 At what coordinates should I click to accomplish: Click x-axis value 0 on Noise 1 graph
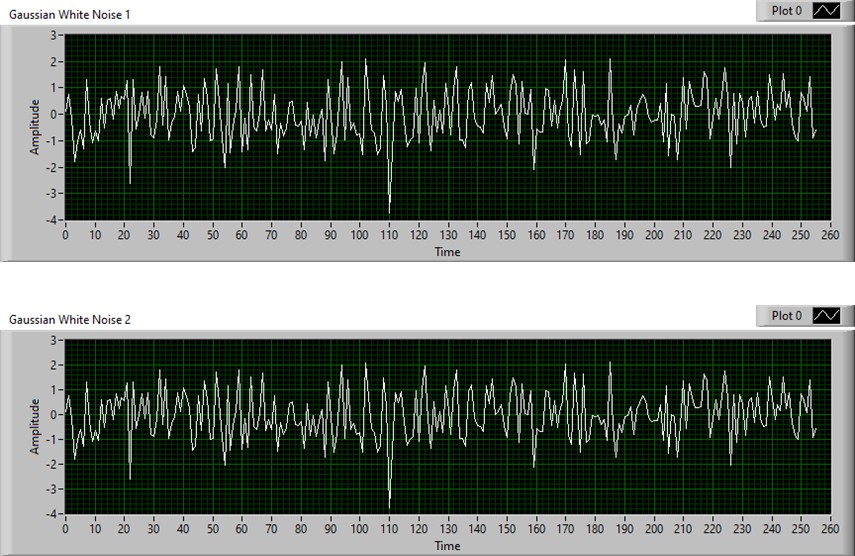pyautogui.click(x=65, y=235)
